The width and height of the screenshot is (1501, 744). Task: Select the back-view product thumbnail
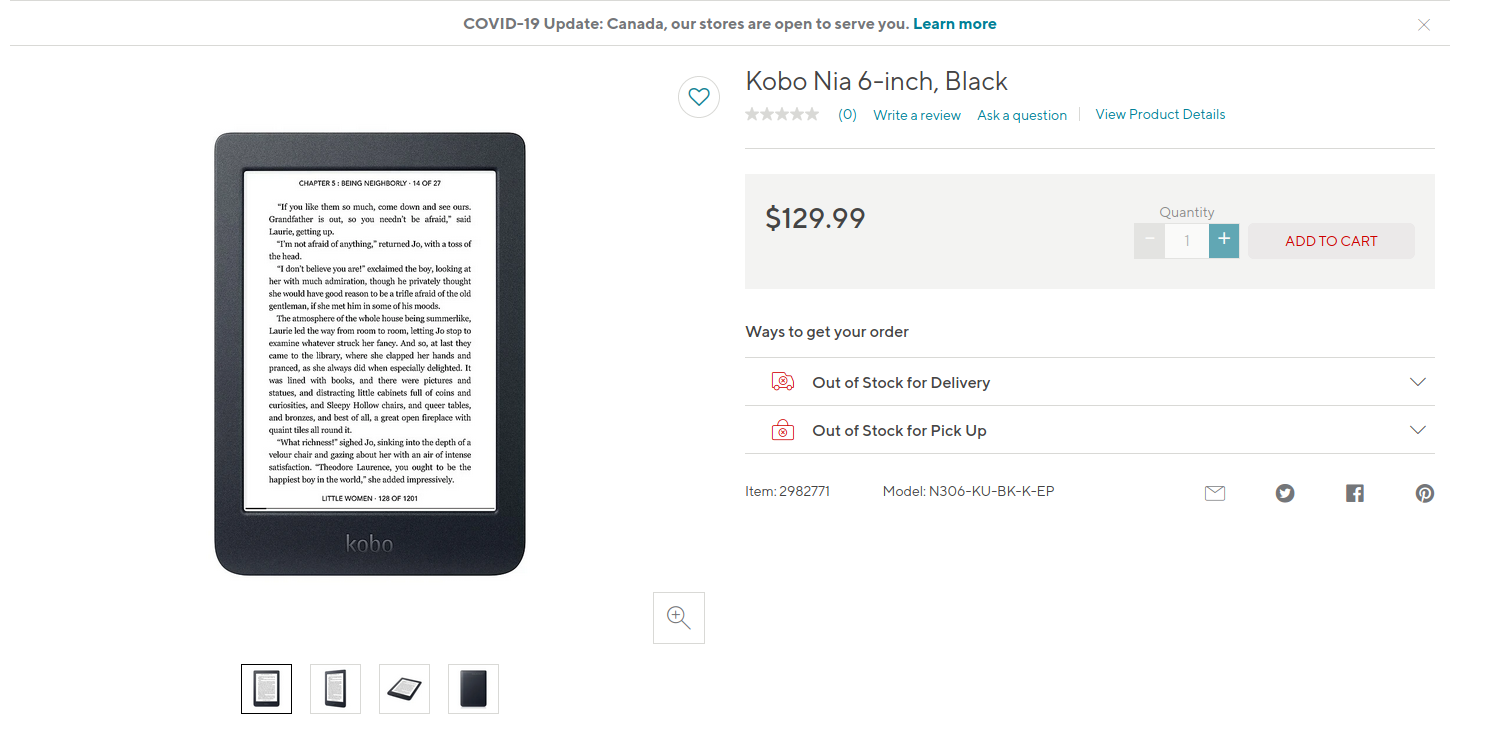click(473, 689)
